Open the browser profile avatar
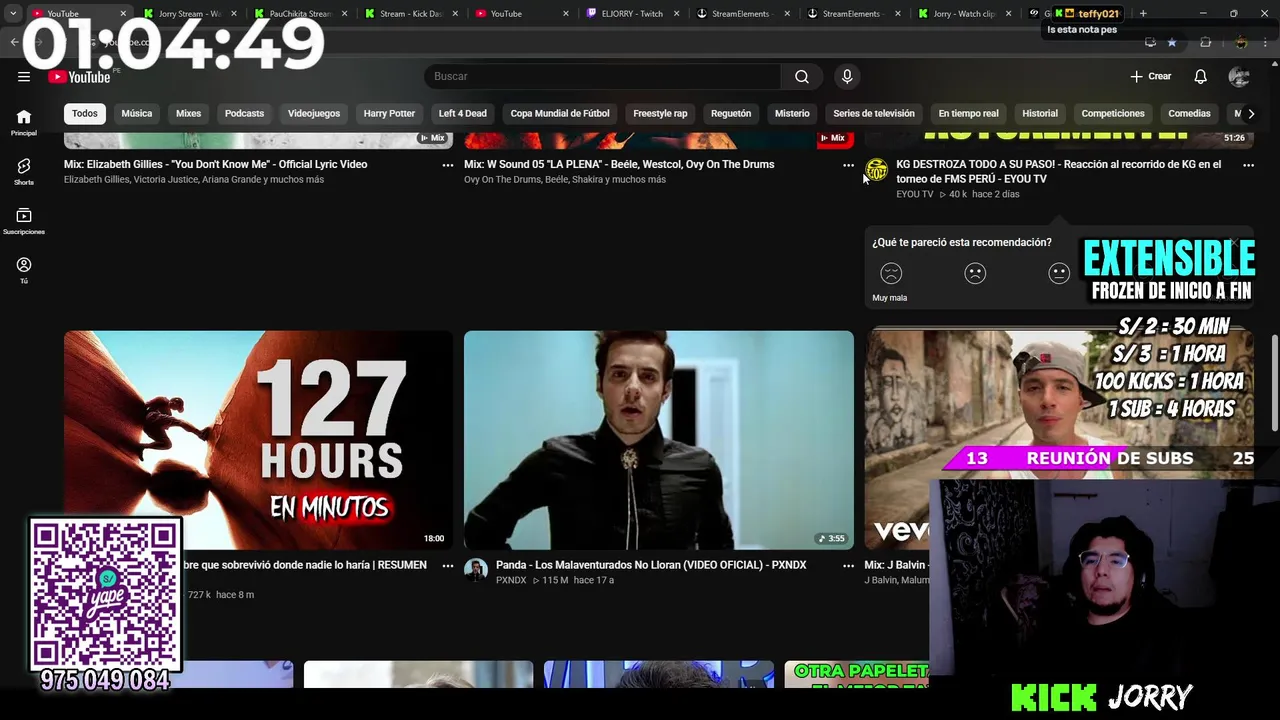This screenshot has height=720, width=1280. point(1241,42)
